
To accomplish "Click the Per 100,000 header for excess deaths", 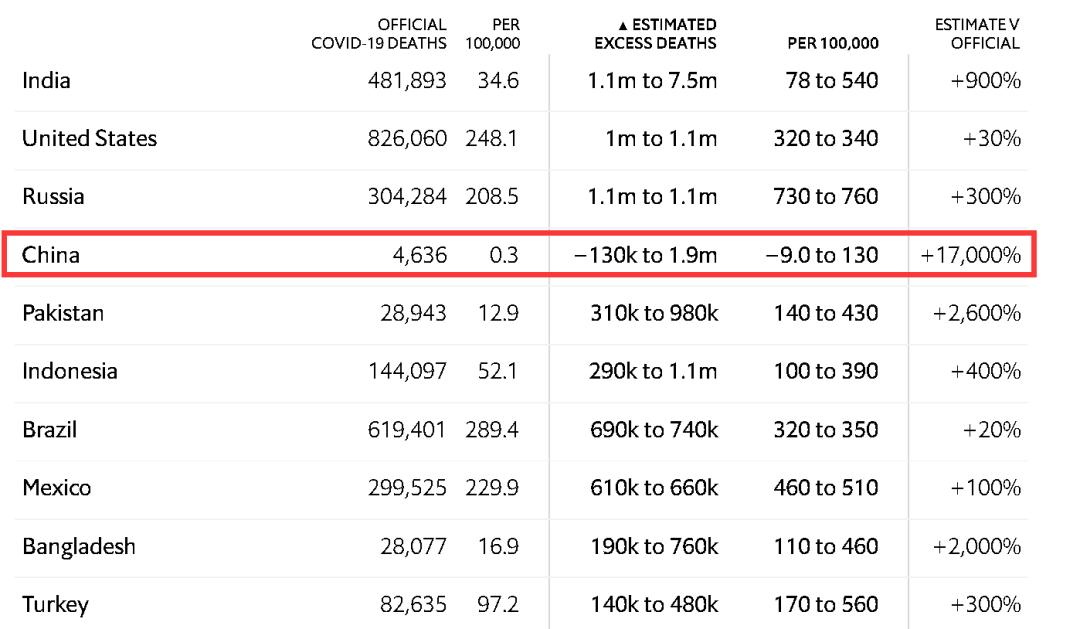I will coord(833,43).
